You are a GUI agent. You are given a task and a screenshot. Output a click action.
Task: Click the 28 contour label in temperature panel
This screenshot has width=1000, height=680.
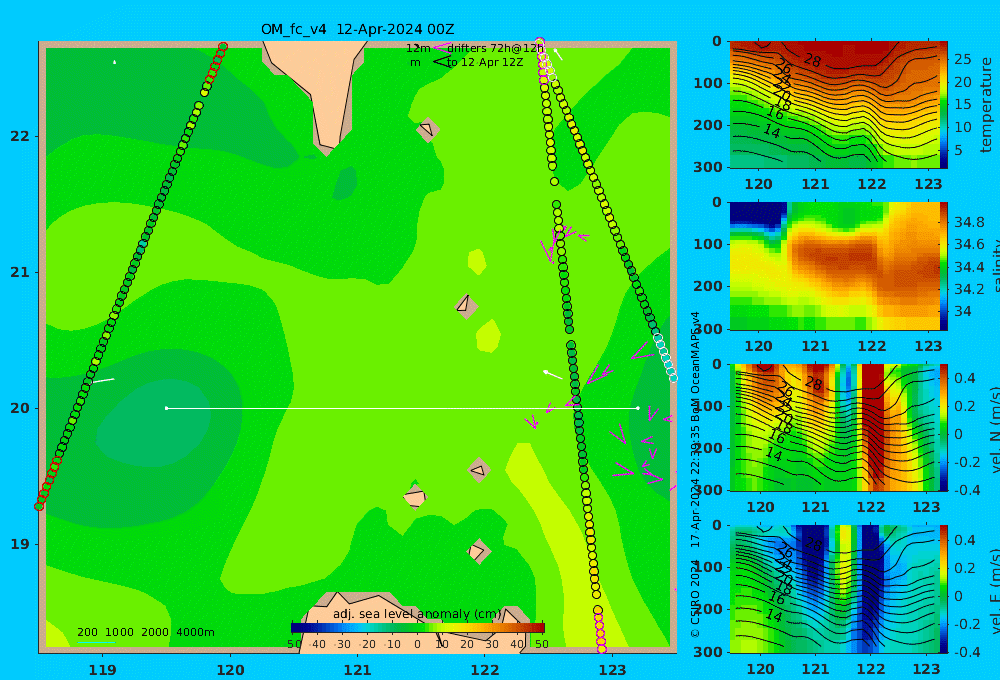click(x=812, y=61)
